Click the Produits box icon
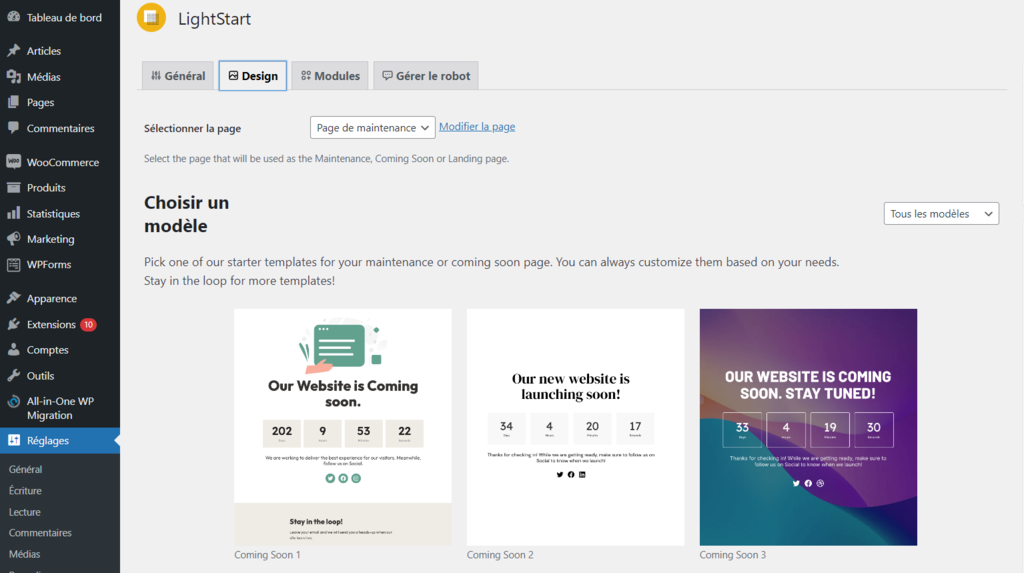The height and width of the screenshot is (573, 1024). [x=14, y=188]
